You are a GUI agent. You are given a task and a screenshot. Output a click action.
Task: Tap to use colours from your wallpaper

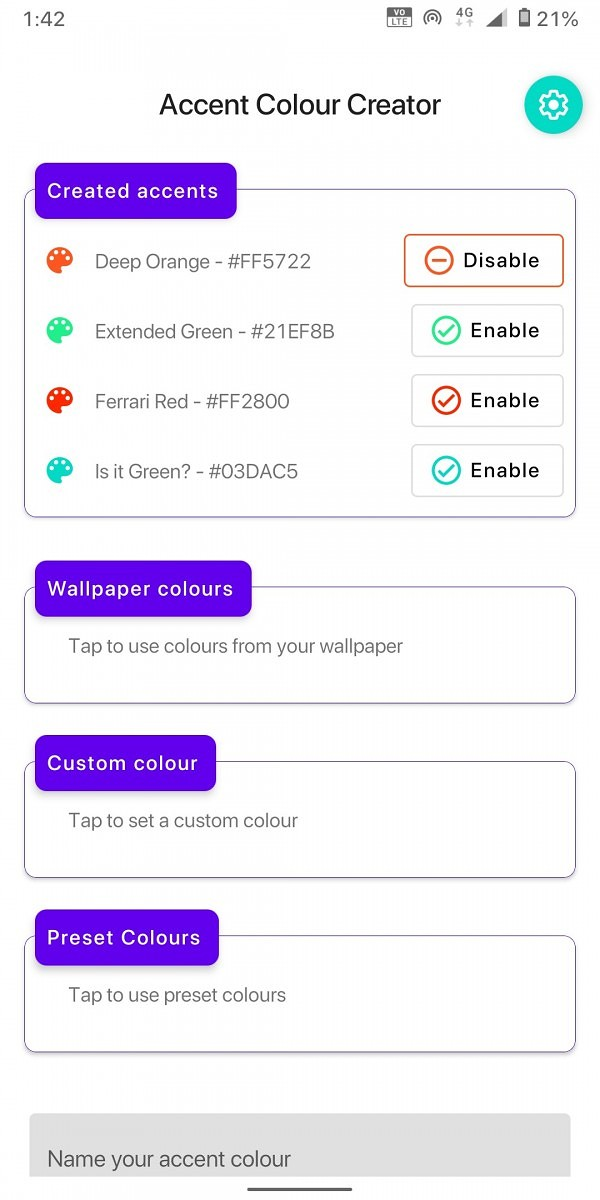tap(236, 646)
